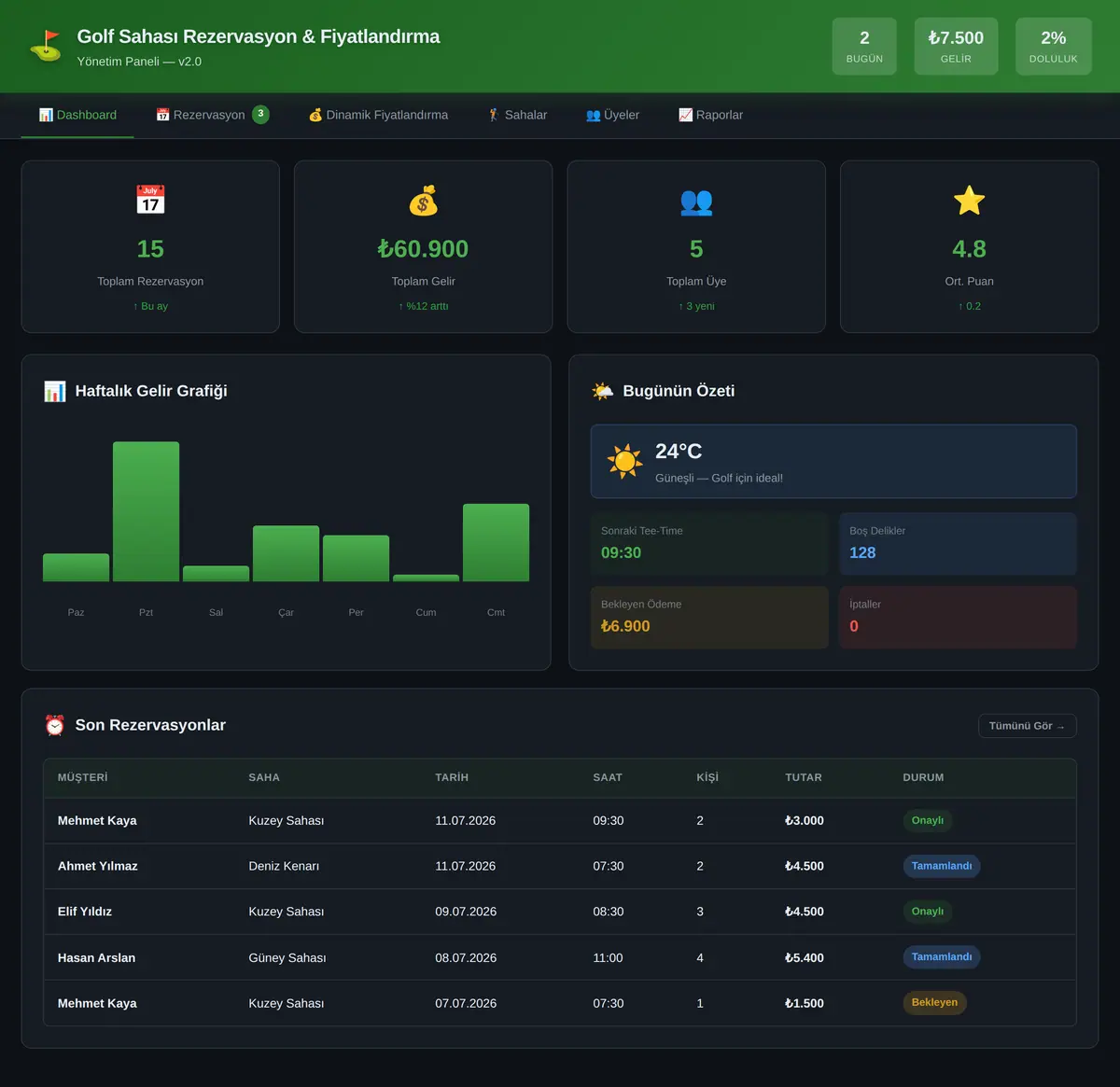Click the Boş Delikler card showing 128
Viewport: 1120px width, 1087px height.
(x=958, y=543)
